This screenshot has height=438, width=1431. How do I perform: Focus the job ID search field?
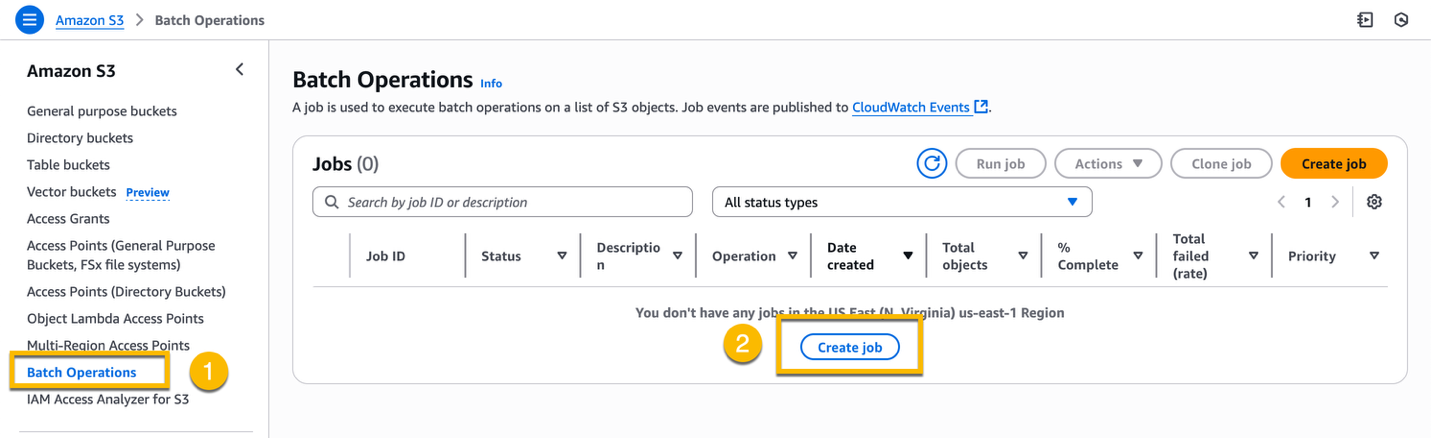pos(502,202)
